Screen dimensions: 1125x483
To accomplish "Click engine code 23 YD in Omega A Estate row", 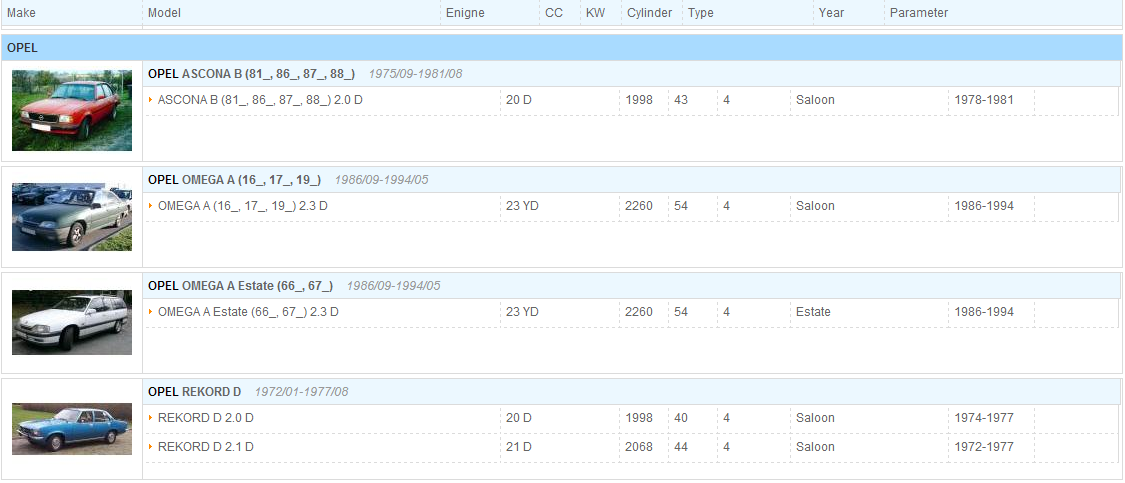I will click(x=522, y=312).
